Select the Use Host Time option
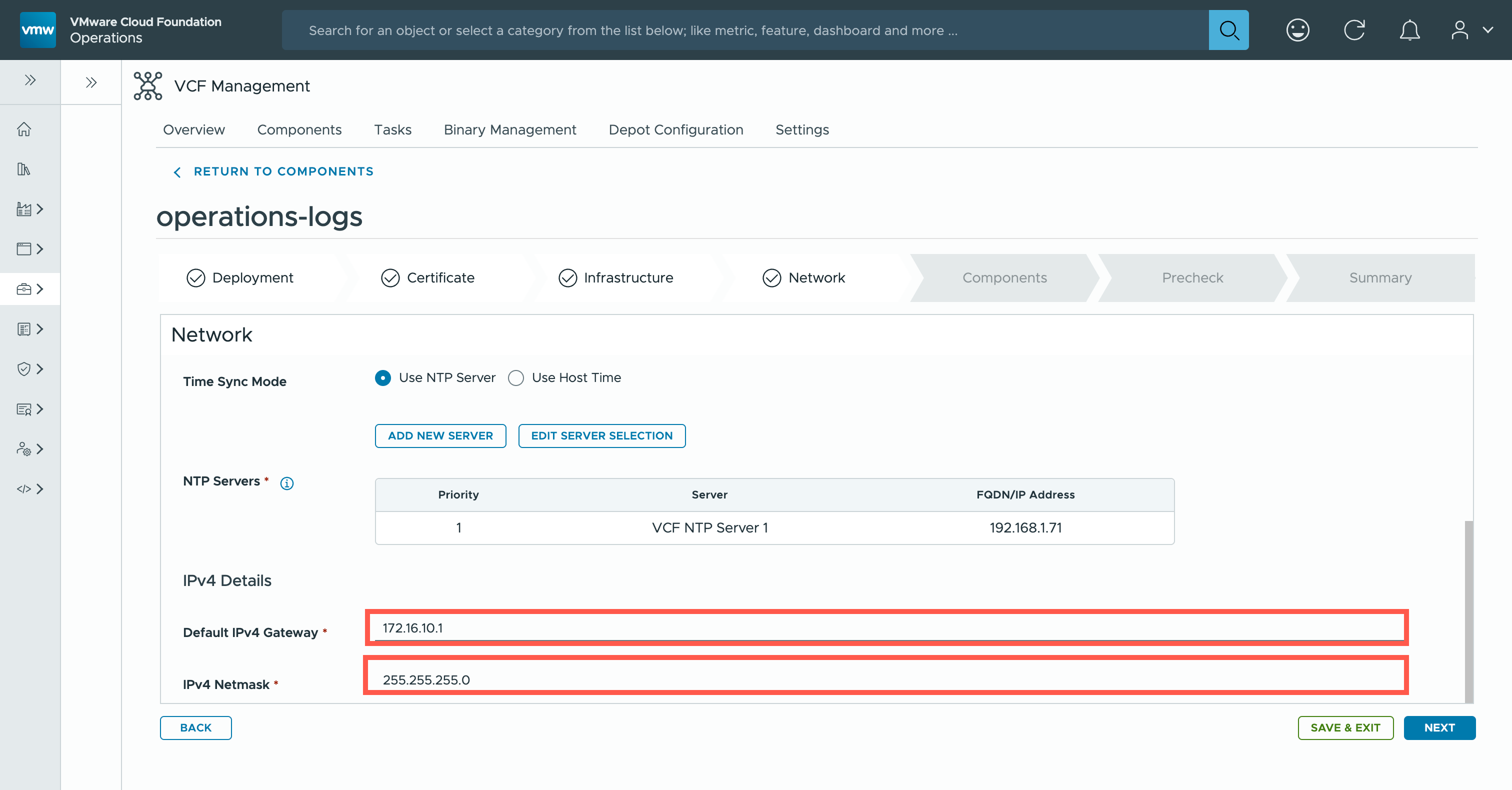 tap(516, 378)
